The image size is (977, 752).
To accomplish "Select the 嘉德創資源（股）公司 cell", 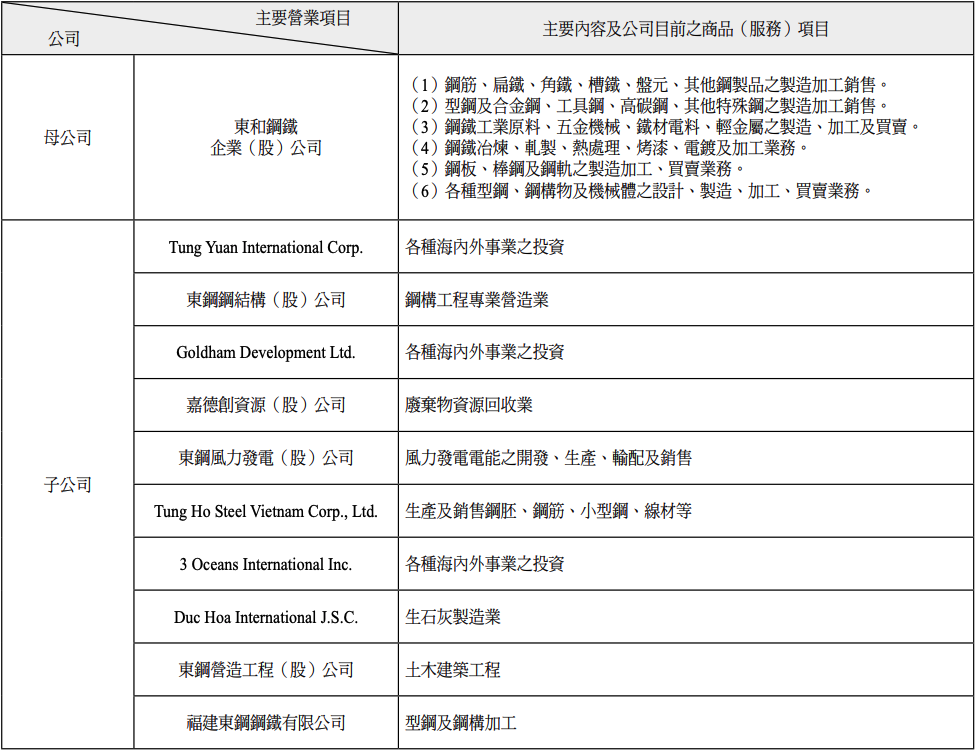I will click(x=266, y=405).
